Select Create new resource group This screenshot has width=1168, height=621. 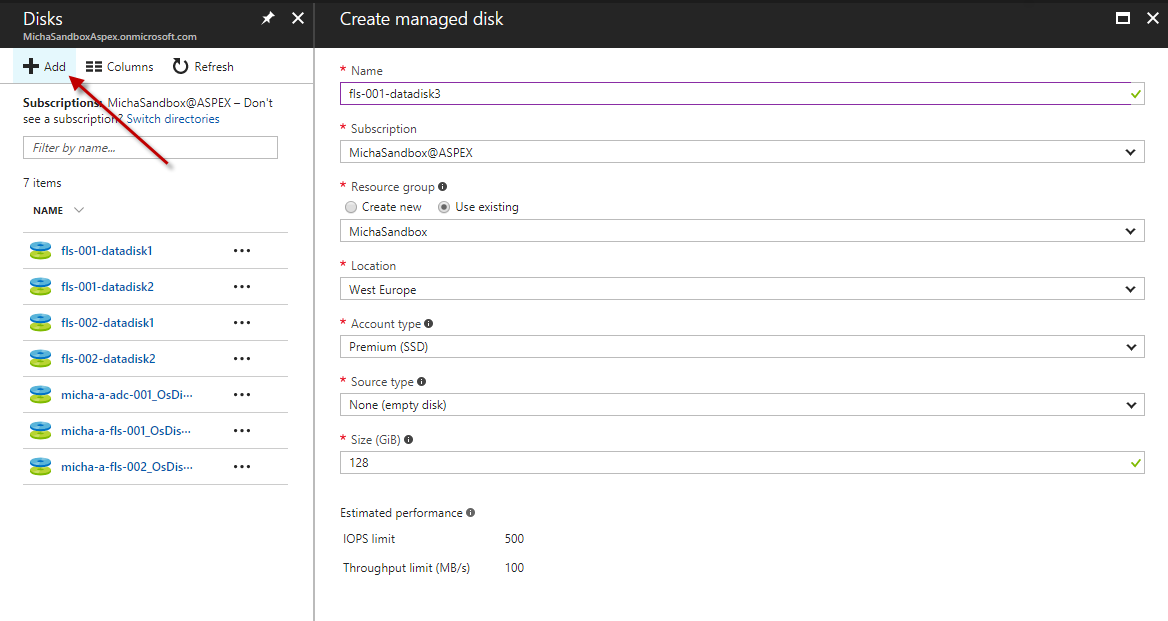point(351,208)
